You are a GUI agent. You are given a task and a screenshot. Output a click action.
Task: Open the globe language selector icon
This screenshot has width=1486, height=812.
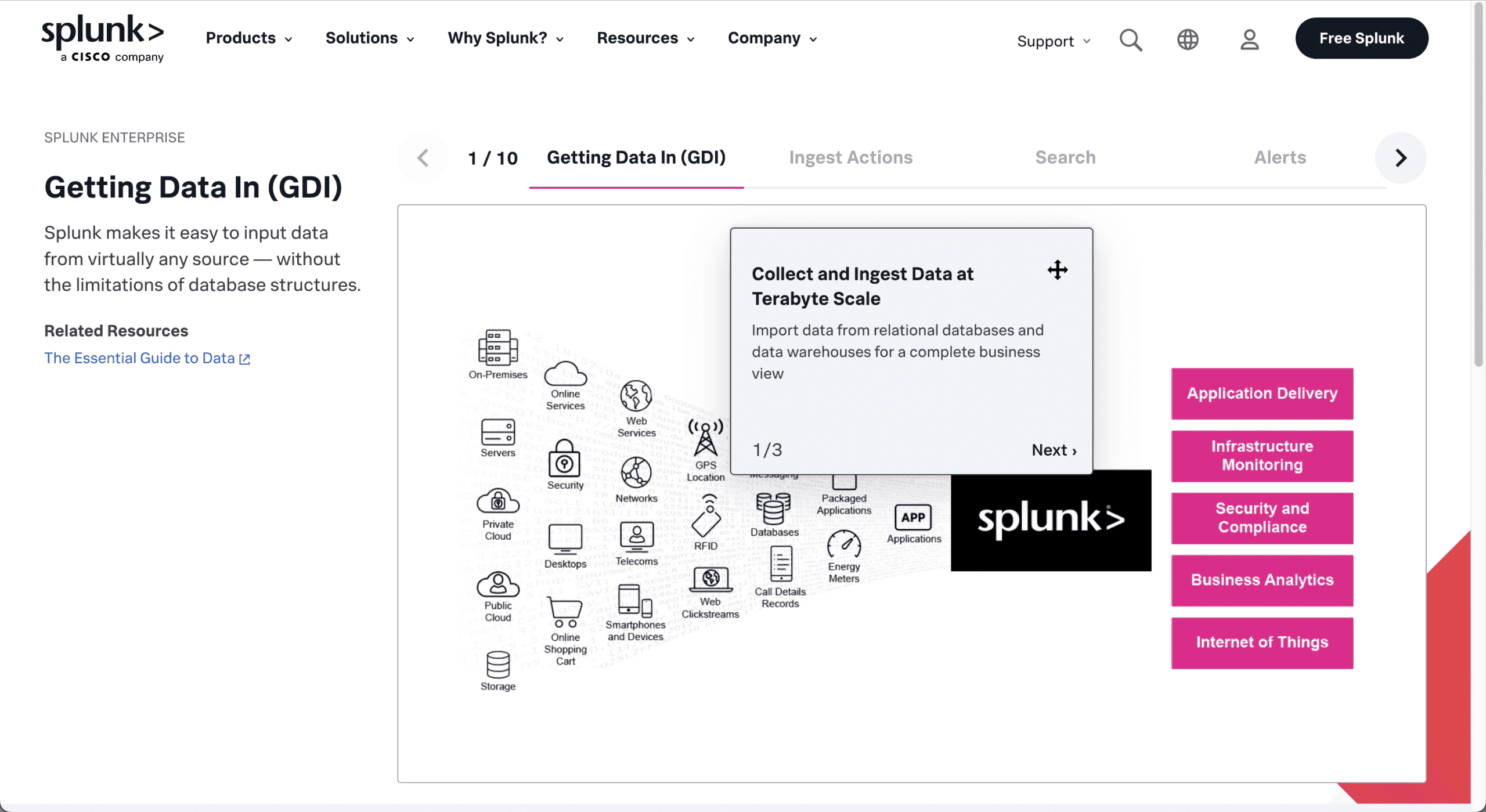pos(1188,39)
